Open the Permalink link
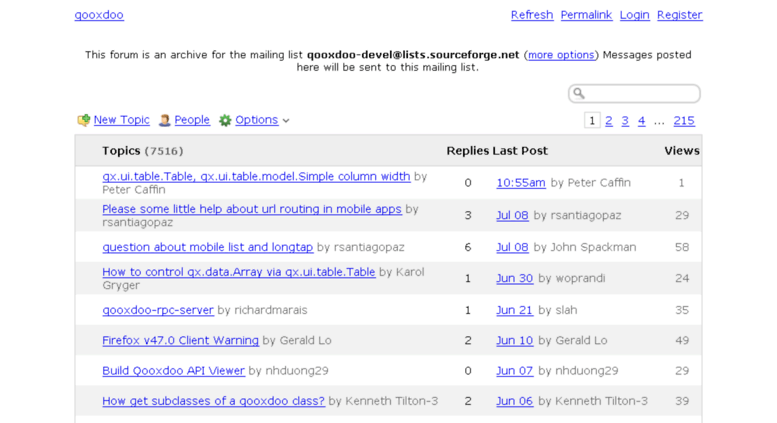The image size is (777, 423). point(586,15)
